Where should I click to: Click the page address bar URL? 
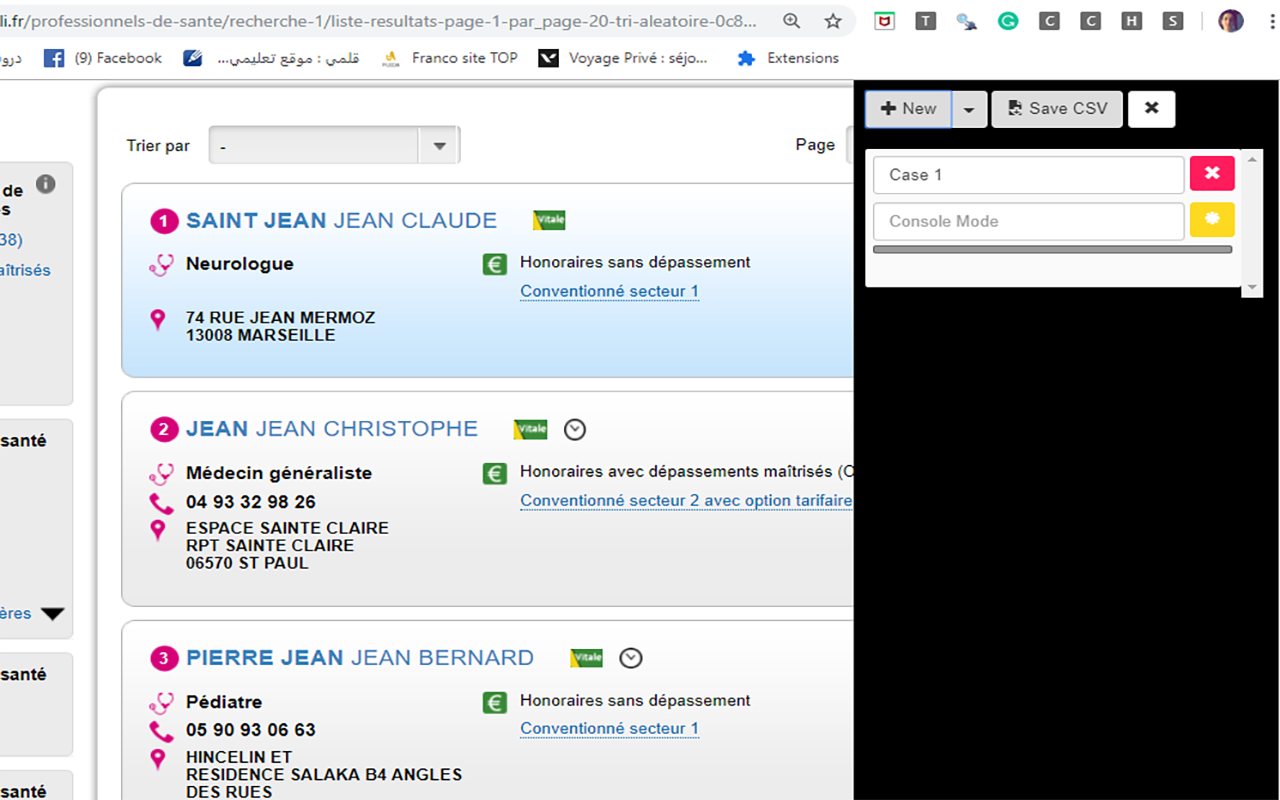(380, 21)
